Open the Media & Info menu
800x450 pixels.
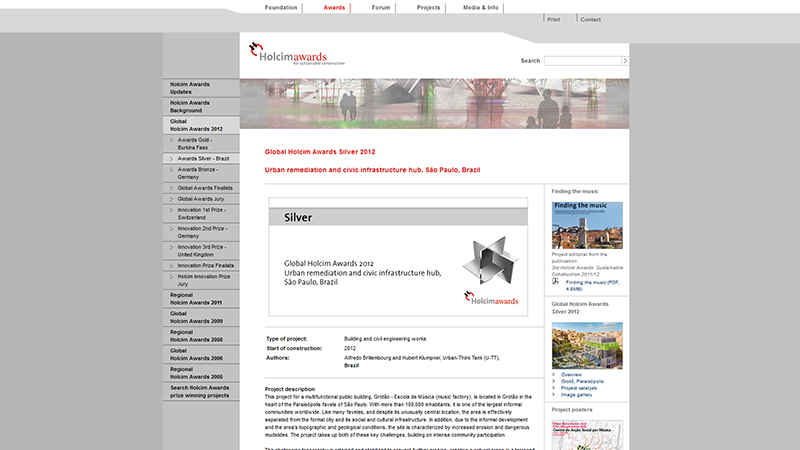[480, 7]
